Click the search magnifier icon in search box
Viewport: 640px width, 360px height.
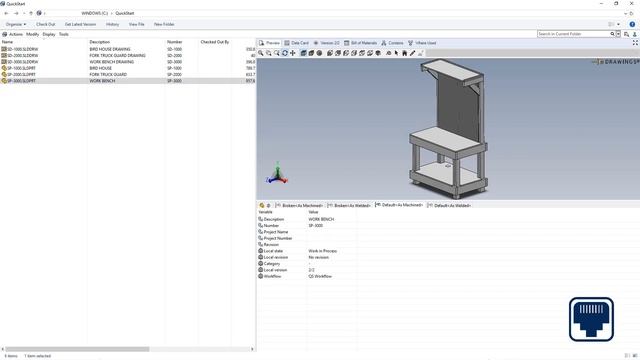point(612,34)
